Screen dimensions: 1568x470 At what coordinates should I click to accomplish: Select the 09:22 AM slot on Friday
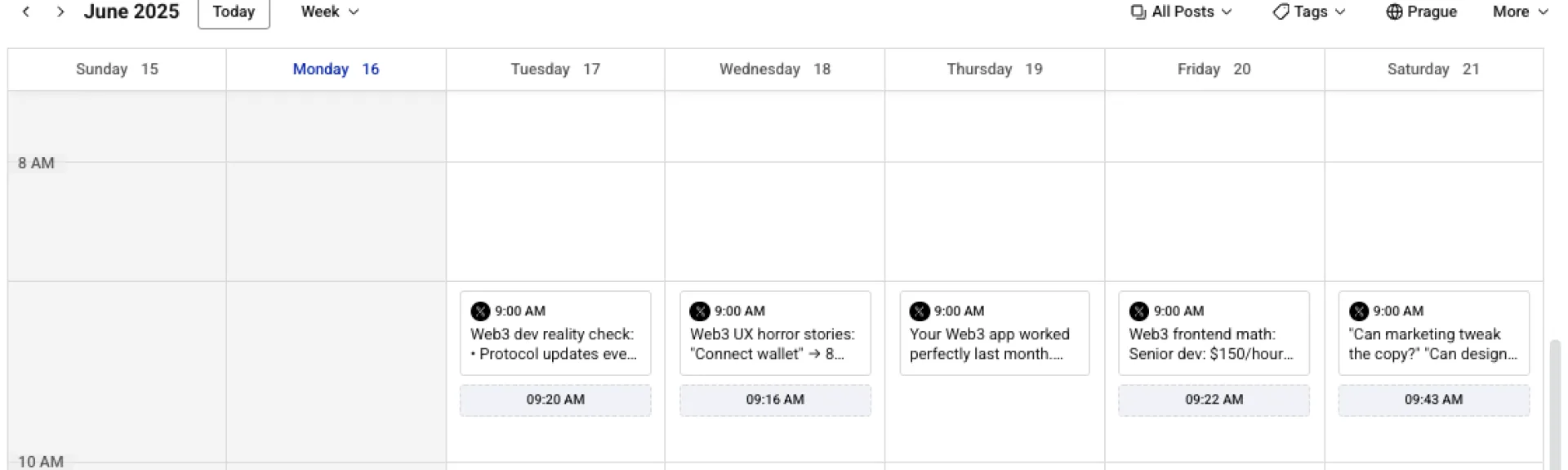click(1214, 401)
